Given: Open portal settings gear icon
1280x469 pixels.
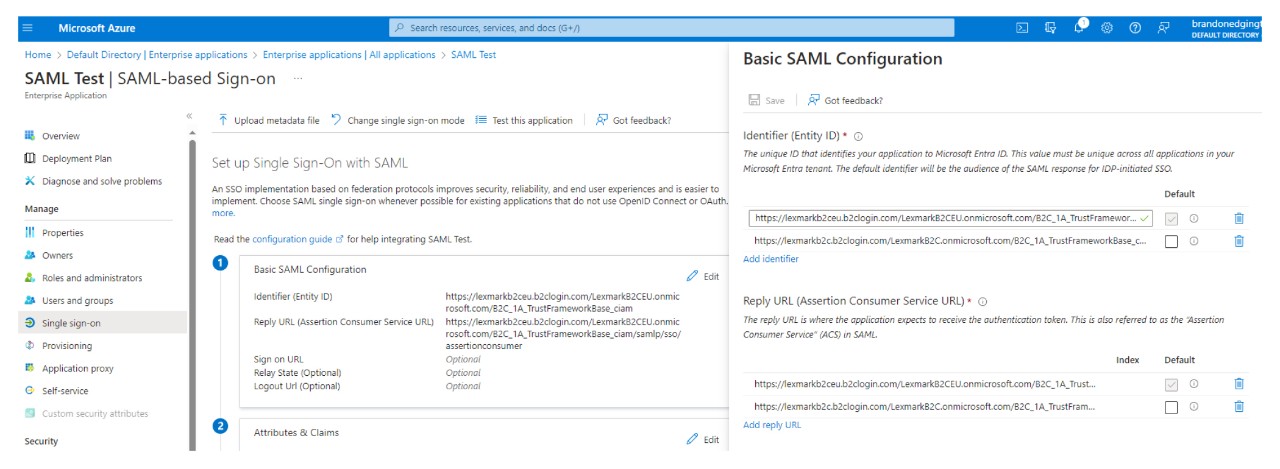Looking at the screenshot, I should click(1107, 28).
